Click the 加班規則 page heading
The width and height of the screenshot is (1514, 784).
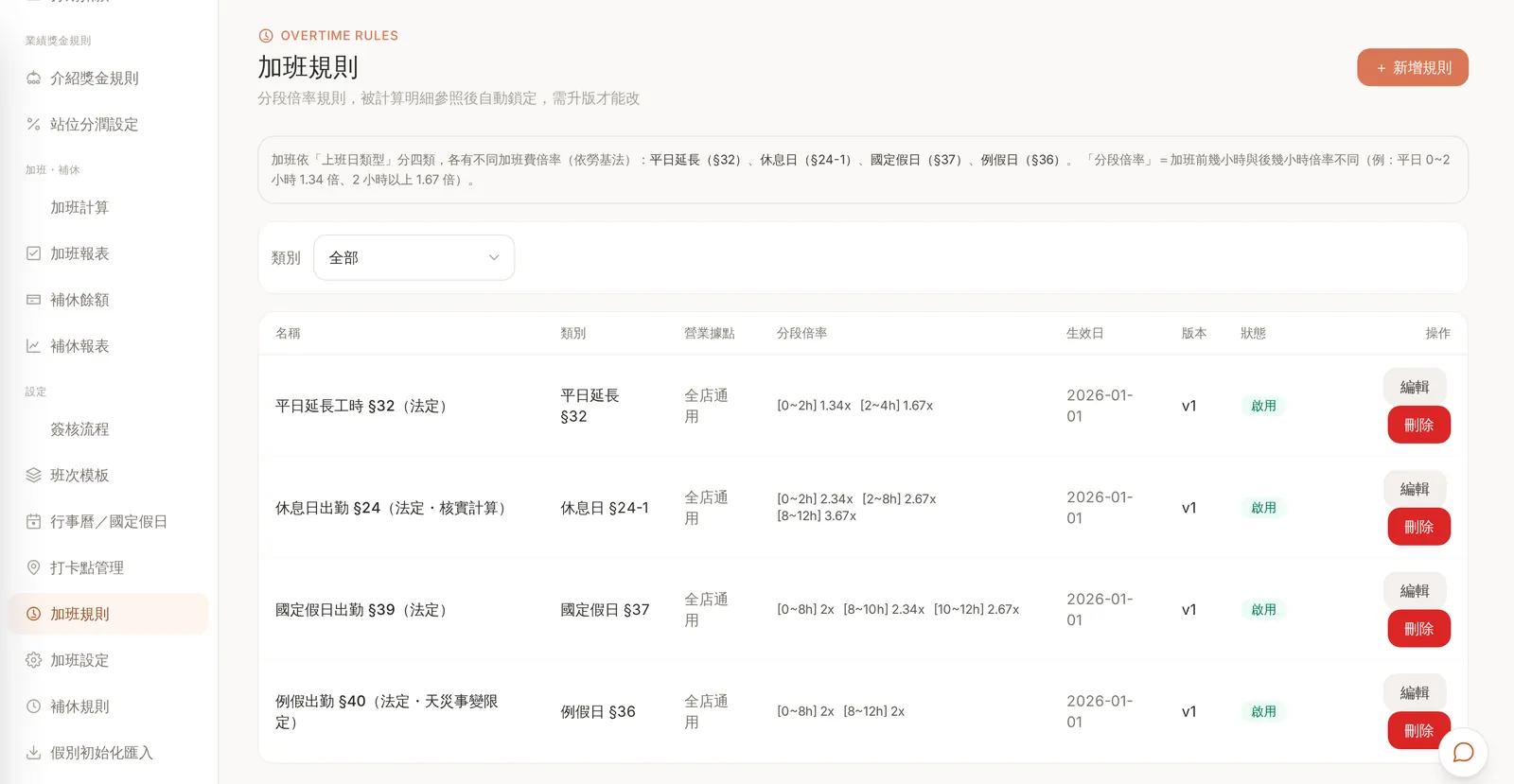(308, 67)
